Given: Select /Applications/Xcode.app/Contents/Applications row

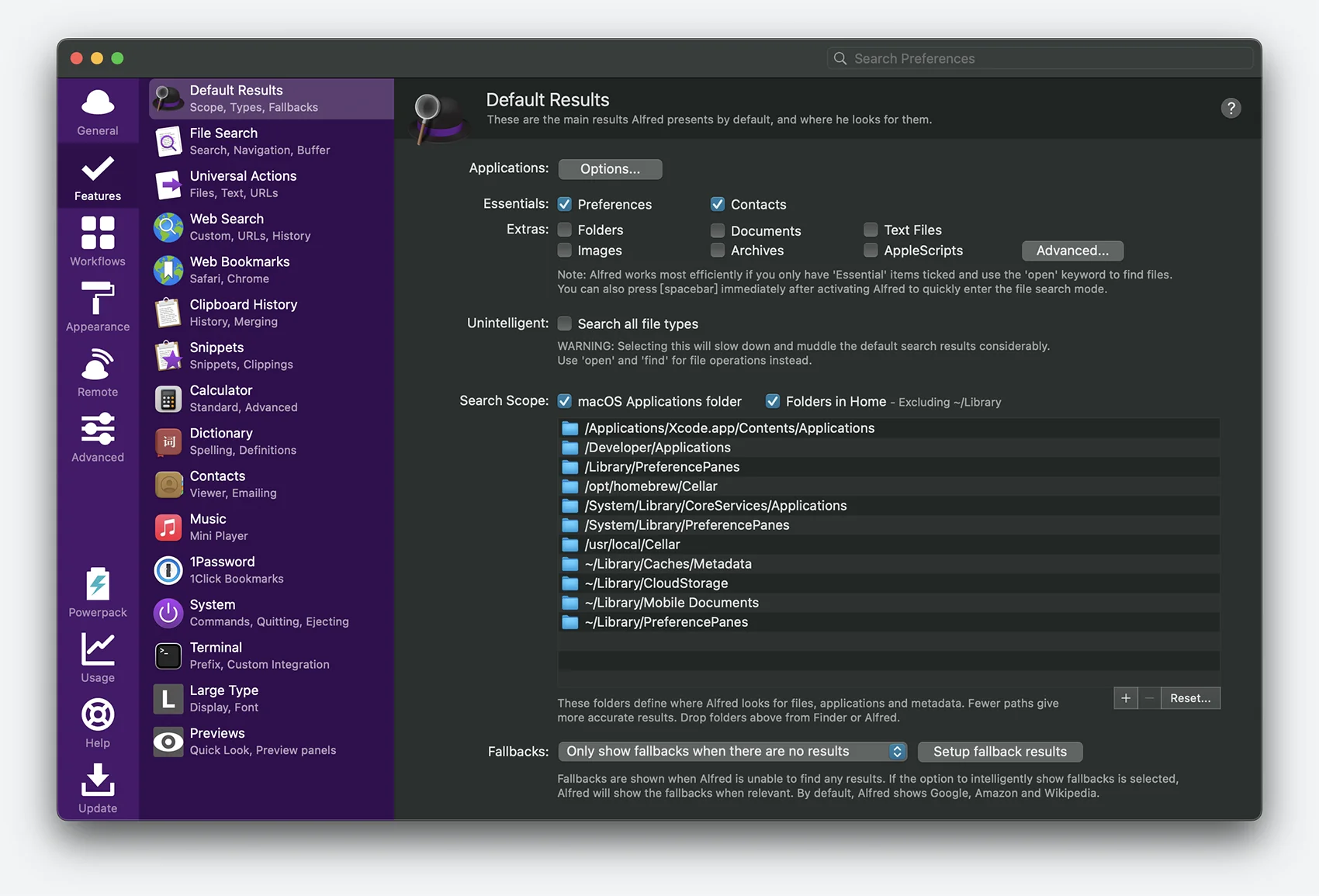Looking at the screenshot, I should coord(888,428).
